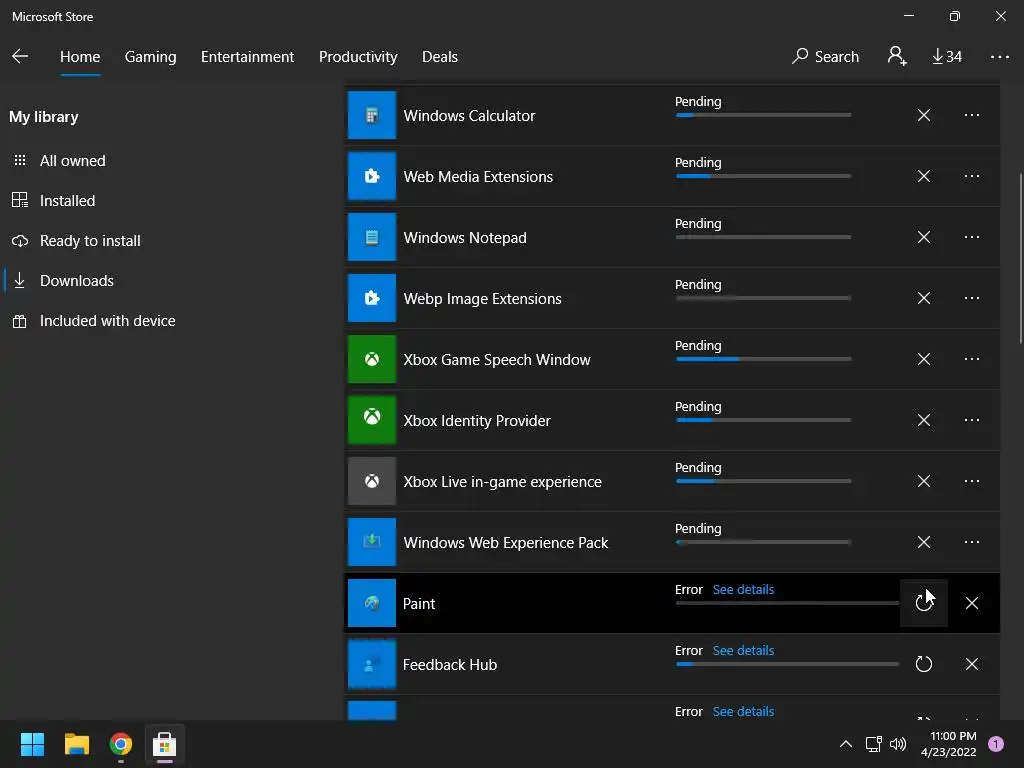Switch to the Productivity tab
The image size is (1024, 768).
(358, 57)
